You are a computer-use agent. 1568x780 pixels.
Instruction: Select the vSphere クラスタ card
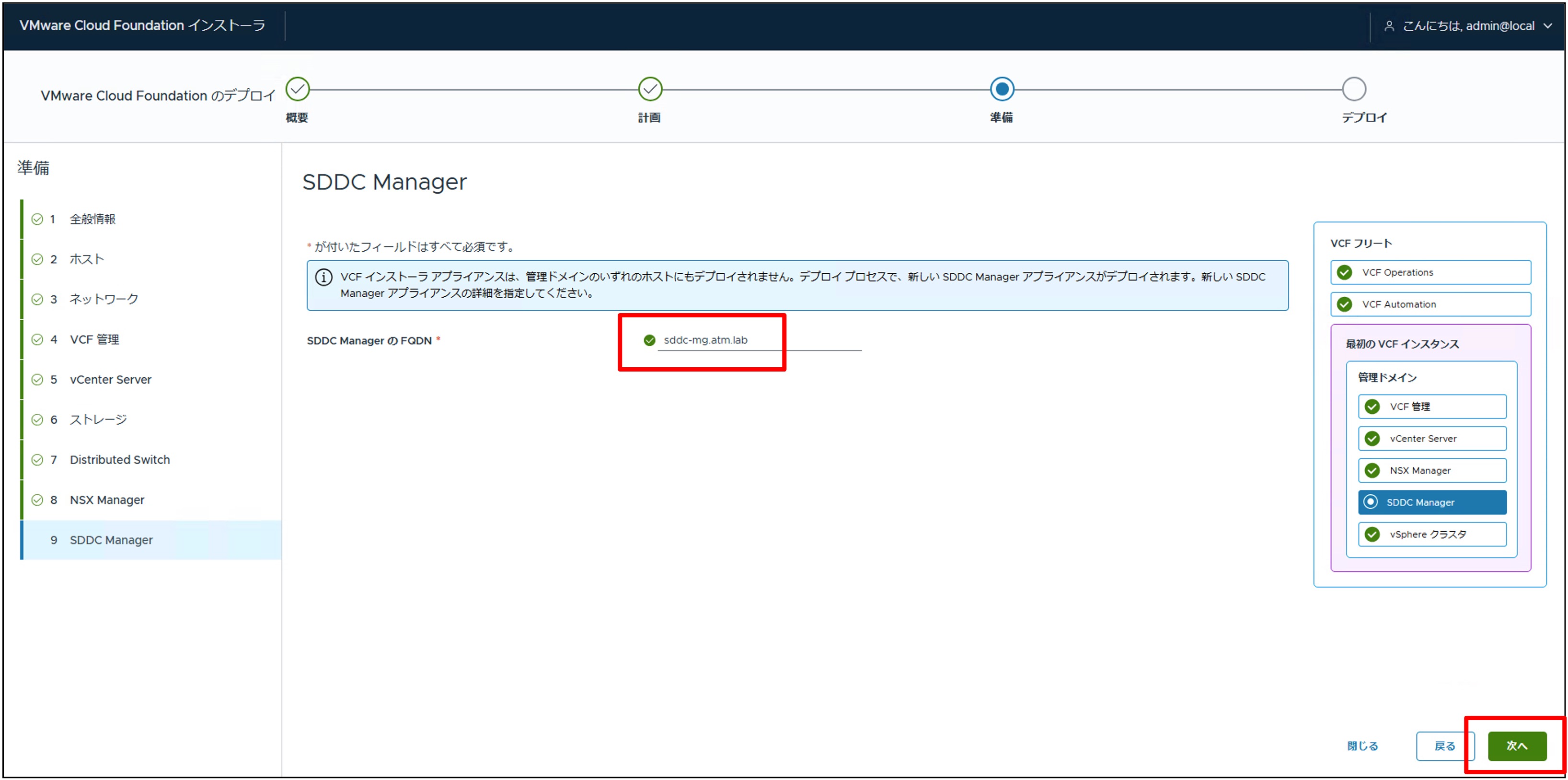tap(1432, 535)
